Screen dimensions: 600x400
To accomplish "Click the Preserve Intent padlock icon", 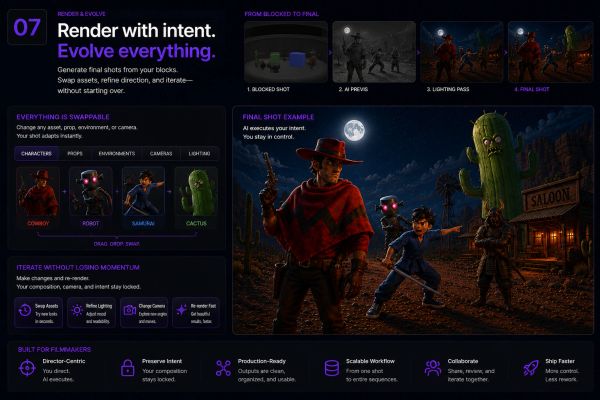I will [x=127, y=368].
